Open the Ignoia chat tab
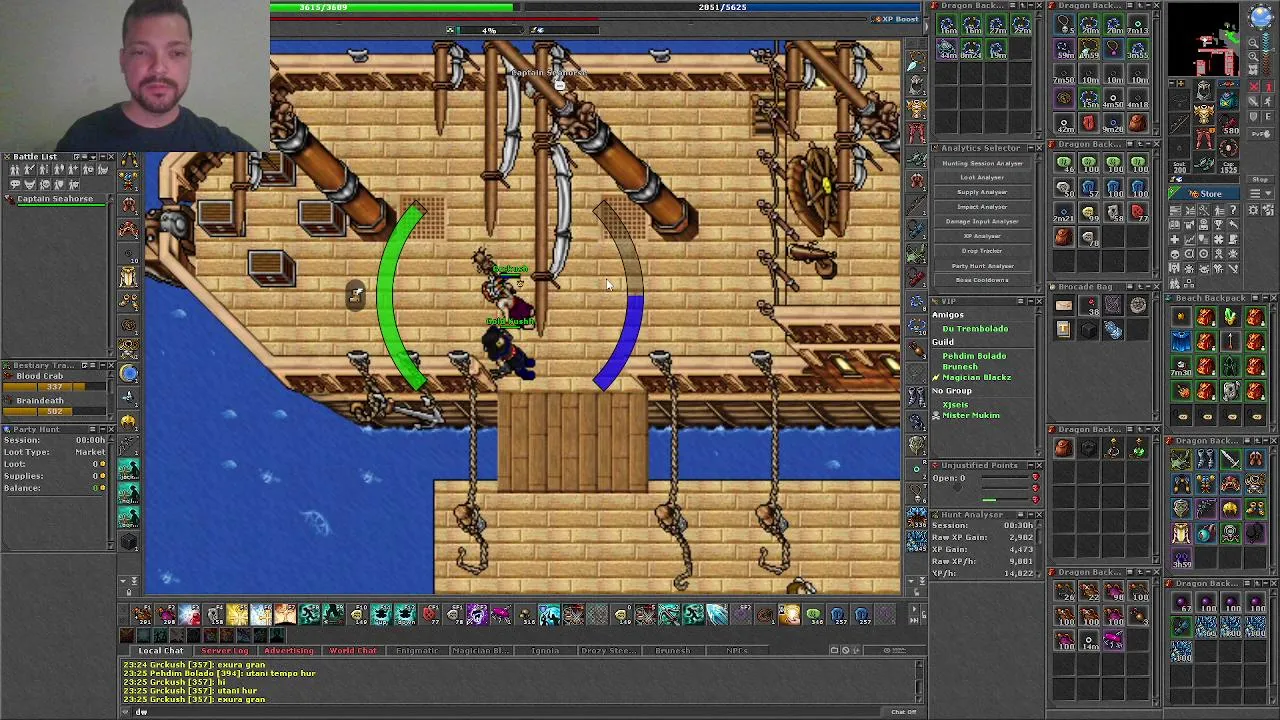Screen dimensions: 1280x720 (545, 651)
